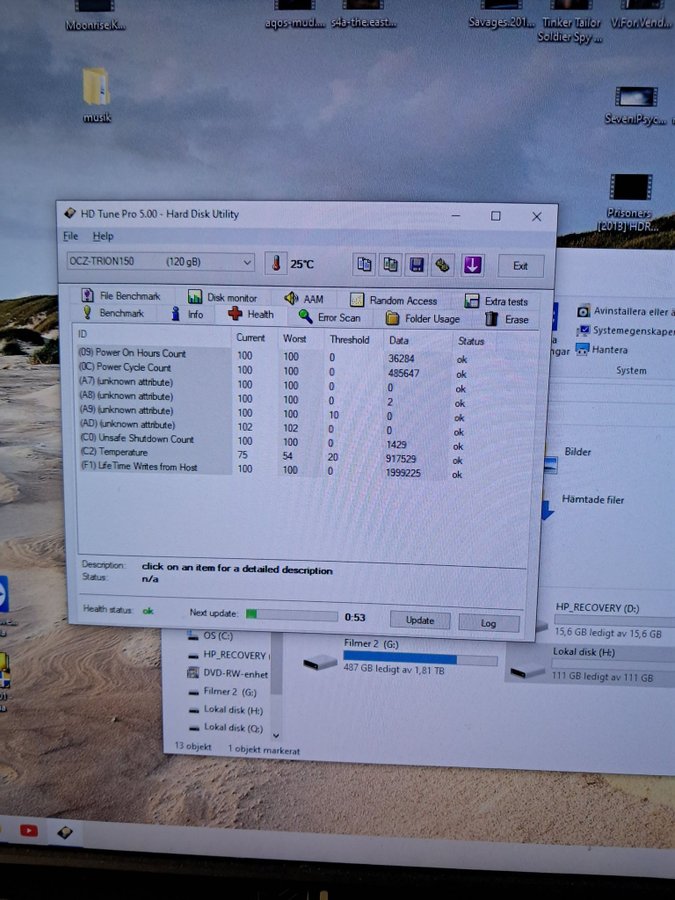Screen dimensions: 675x900
Task: Select the (AD) unknown attribute row
Action: point(272,428)
